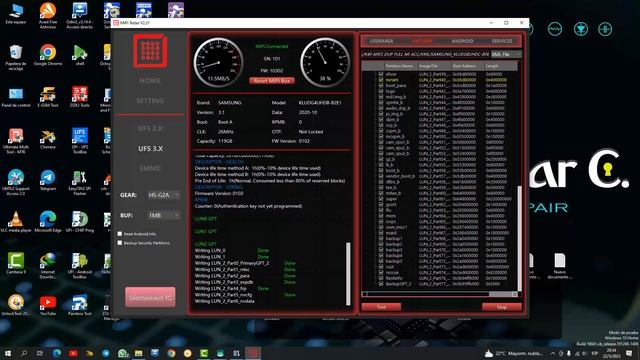Click the partition list vertical scrollbar
Screen dimensions: 640x360
click(x=519, y=238)
